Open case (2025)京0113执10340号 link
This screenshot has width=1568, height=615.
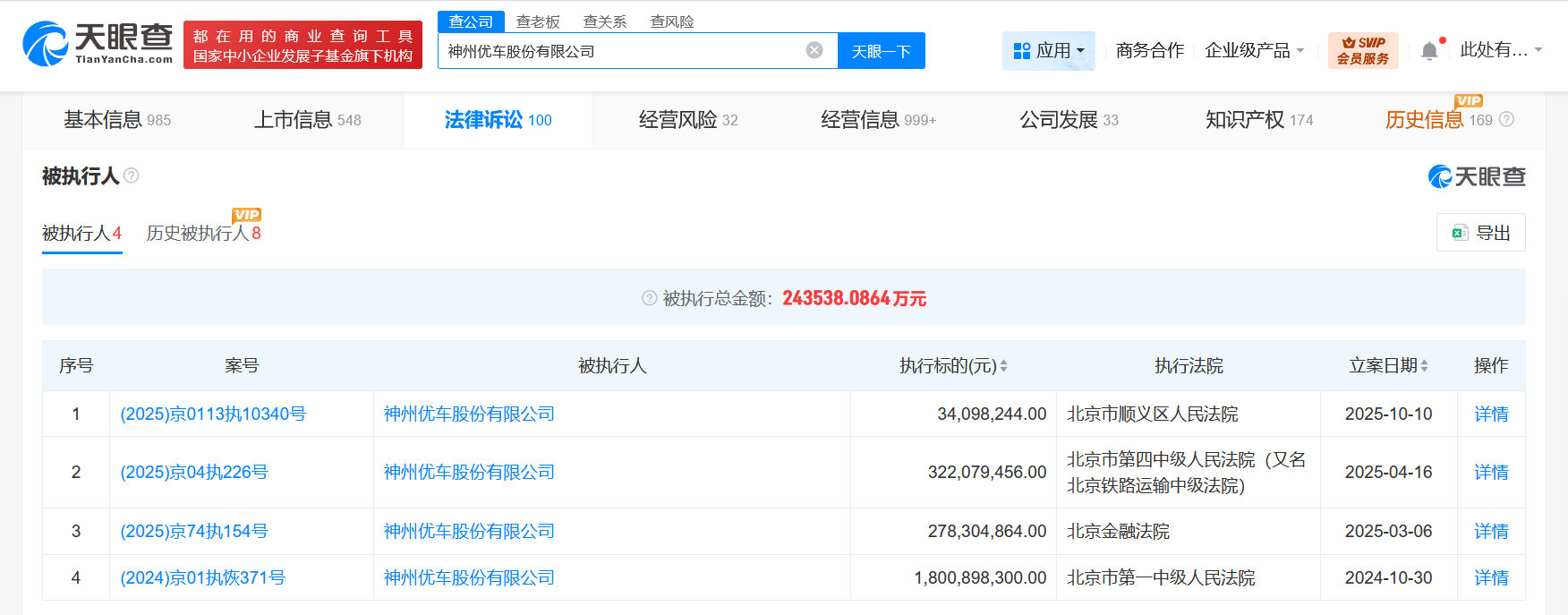click(213, 414)
